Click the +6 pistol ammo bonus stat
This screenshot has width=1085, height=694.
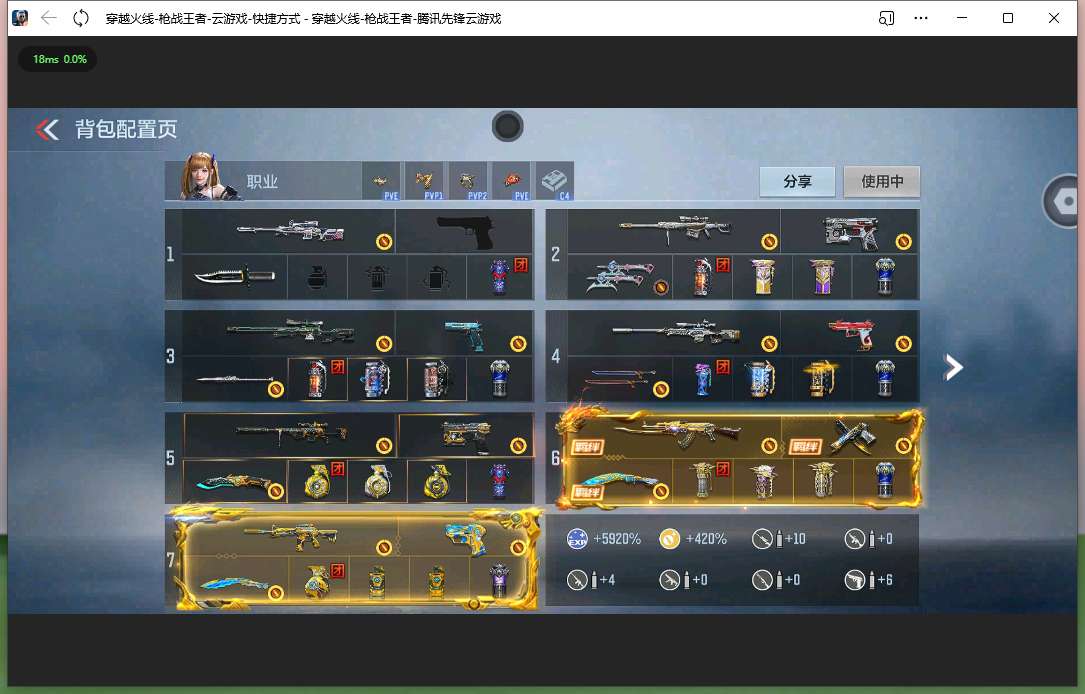(868, 580)
